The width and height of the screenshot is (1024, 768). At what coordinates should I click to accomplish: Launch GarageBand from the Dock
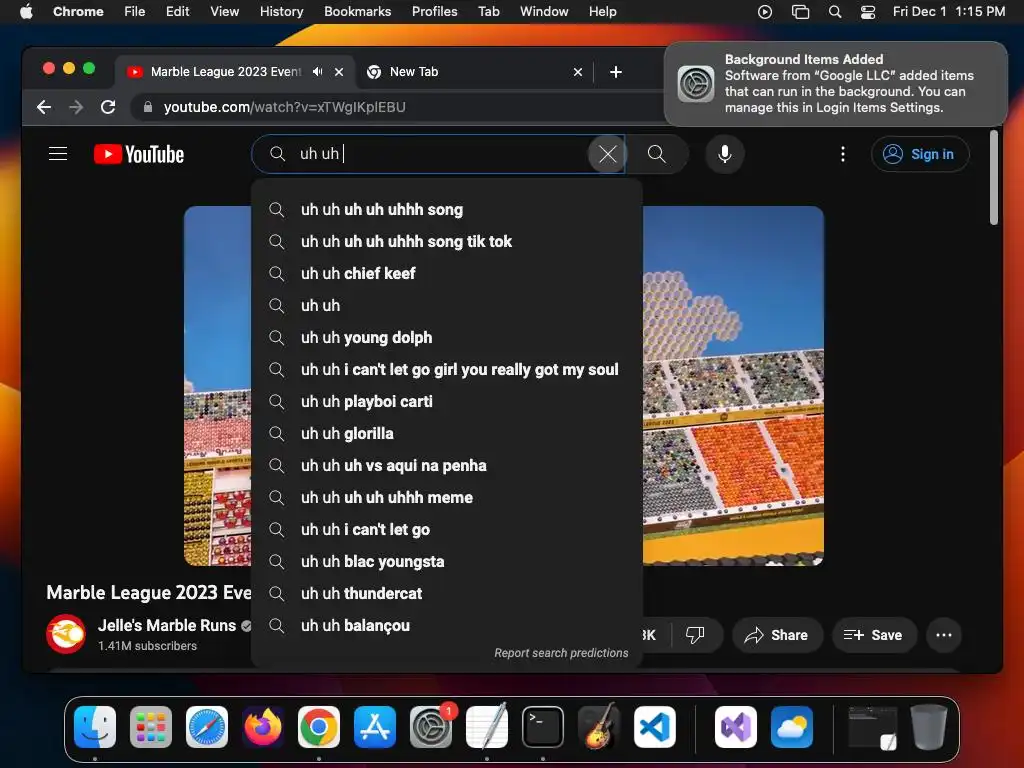tap(599, 727)
